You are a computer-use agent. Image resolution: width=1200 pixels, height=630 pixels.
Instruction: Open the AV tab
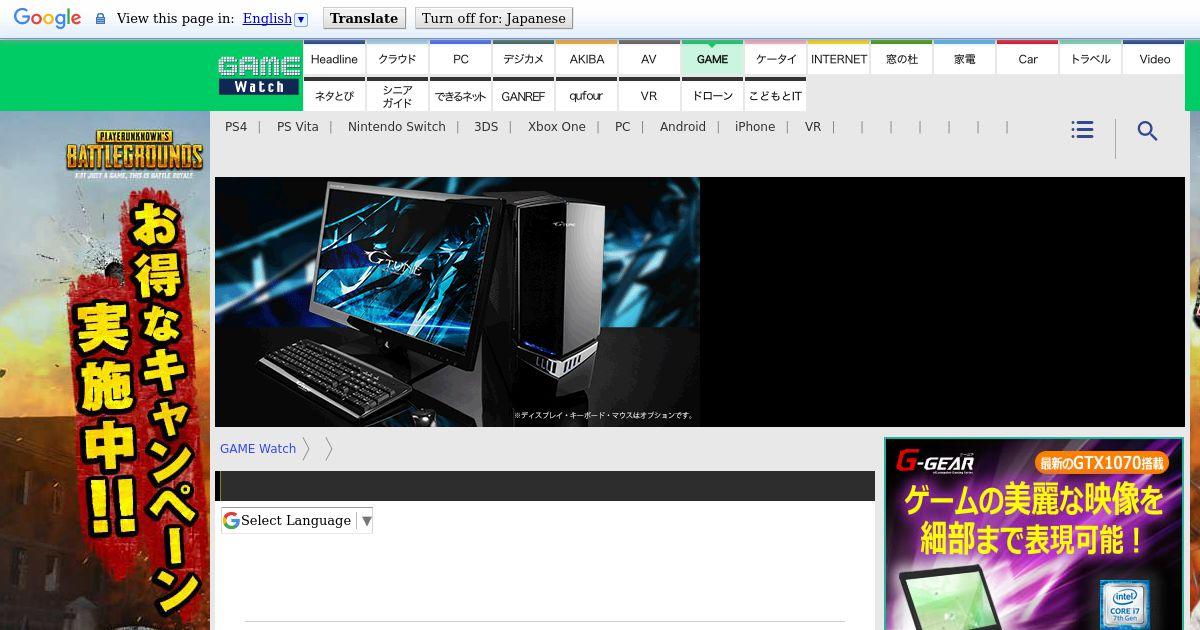(x=649, y=58)
